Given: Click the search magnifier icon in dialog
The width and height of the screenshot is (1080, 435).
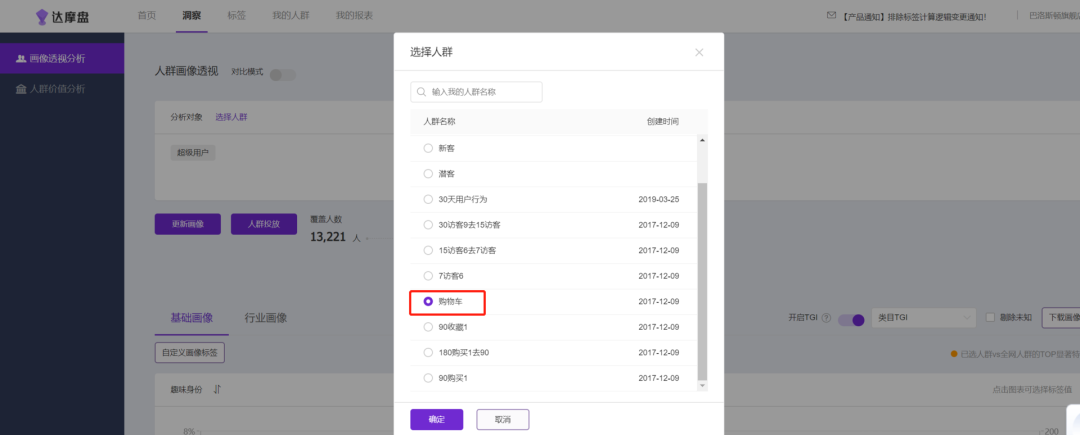Looking at the screenshot, I should click(x=421, y=92).
